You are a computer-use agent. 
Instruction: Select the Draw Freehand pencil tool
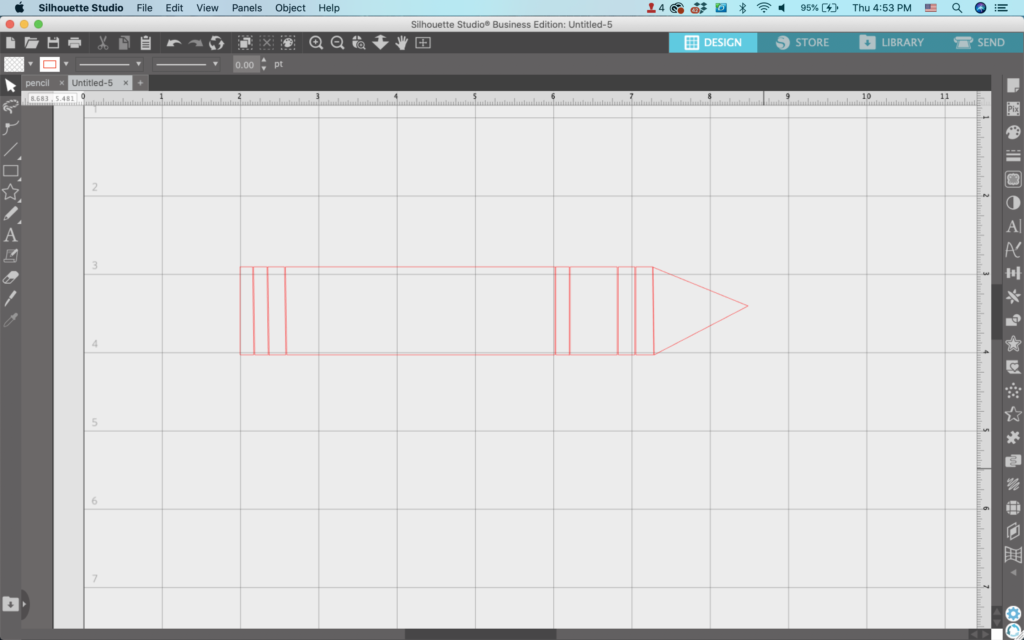coord(10,214)
